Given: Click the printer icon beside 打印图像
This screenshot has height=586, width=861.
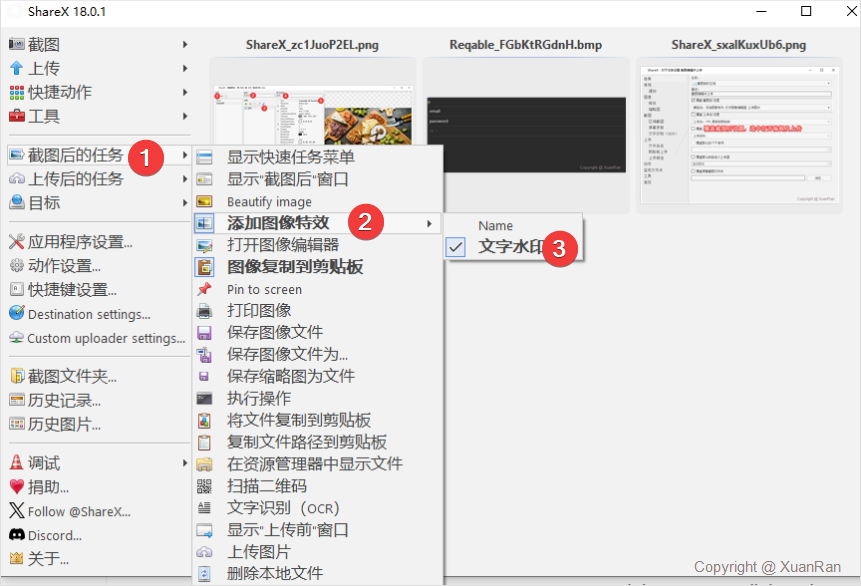Looking at the screenshot, I should click(204, 311).
